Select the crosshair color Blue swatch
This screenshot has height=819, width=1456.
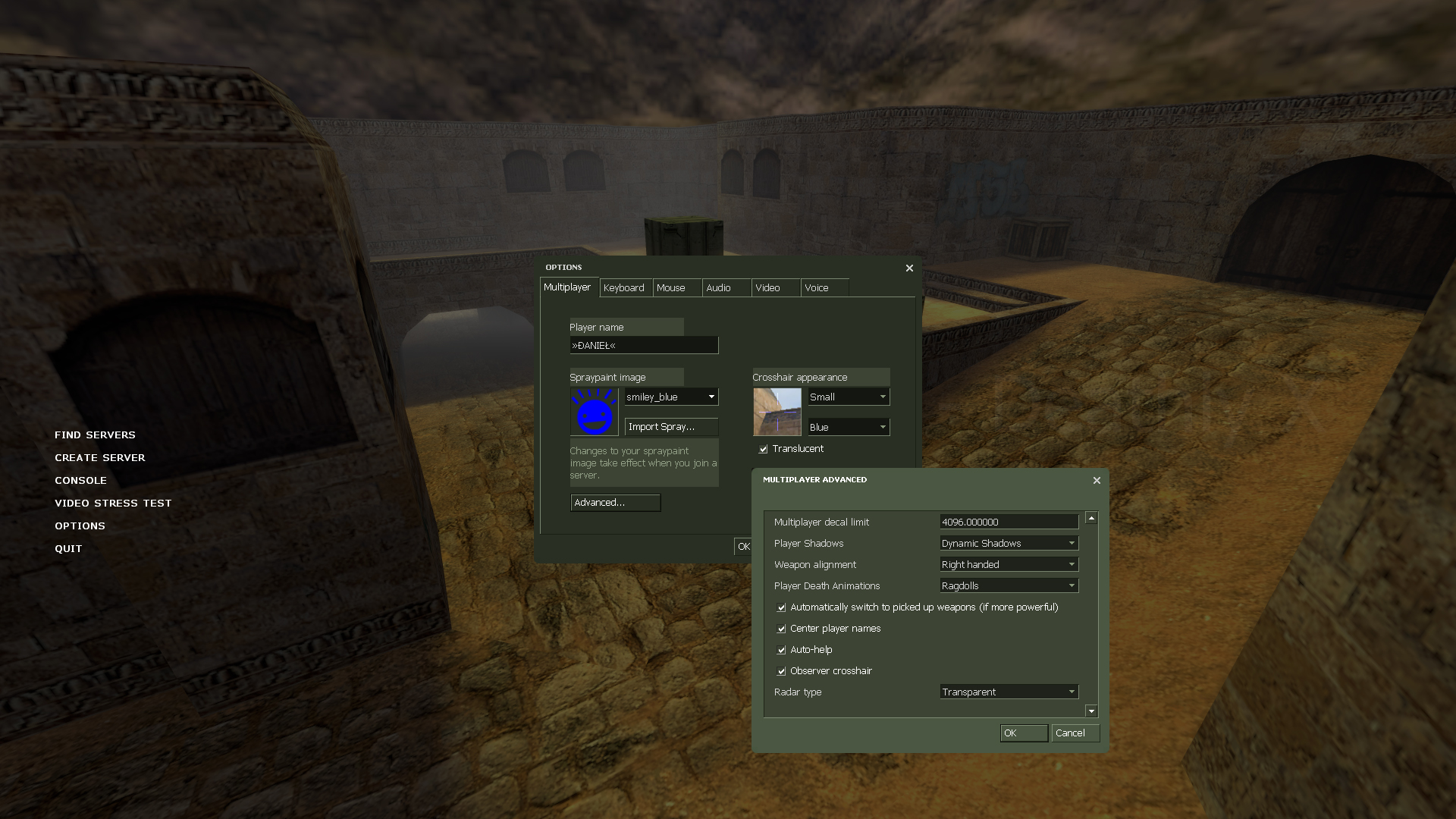pyautogui.click(x=845, y=426)
